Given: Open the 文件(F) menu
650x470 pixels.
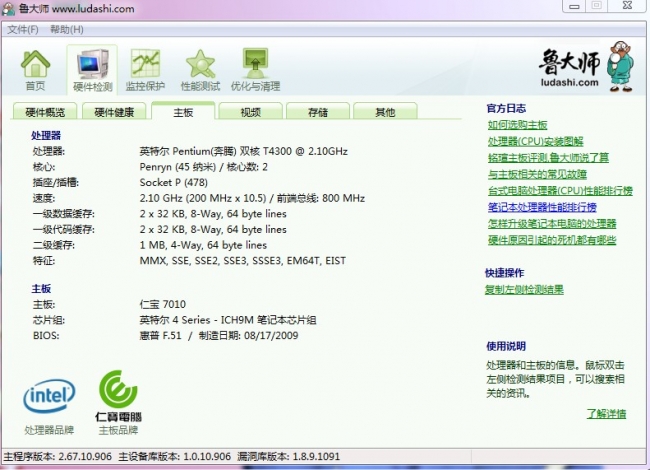Looking at the screenshot, I should 23,29.
